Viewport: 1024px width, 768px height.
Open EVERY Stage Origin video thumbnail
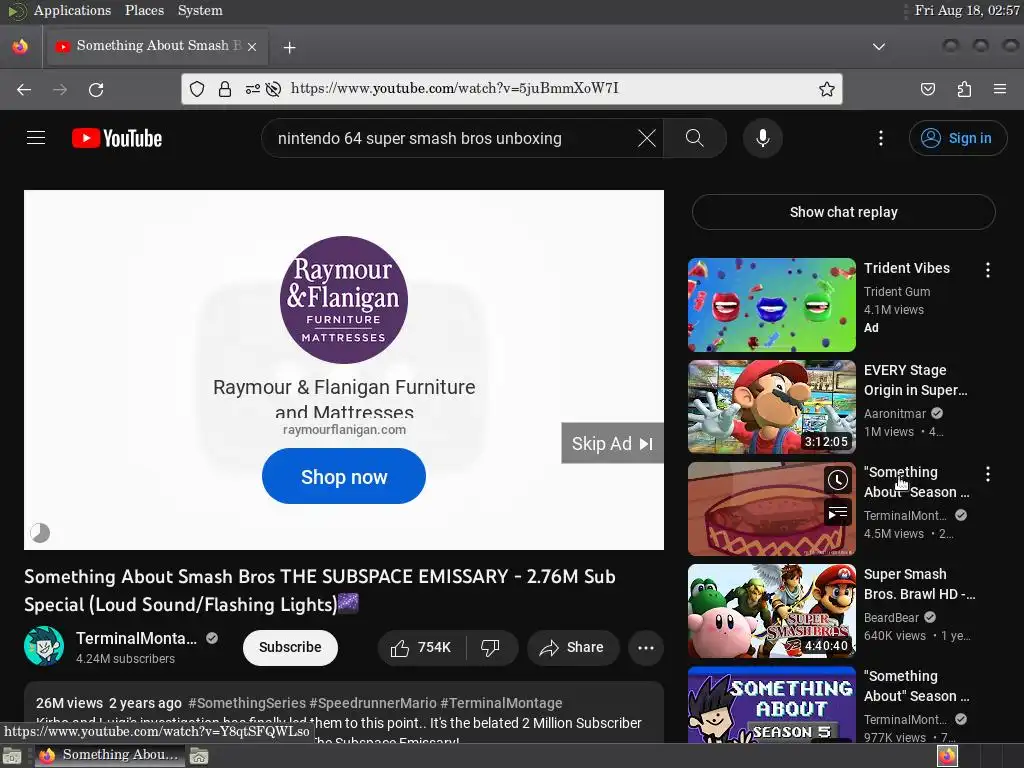pos(771,407)
